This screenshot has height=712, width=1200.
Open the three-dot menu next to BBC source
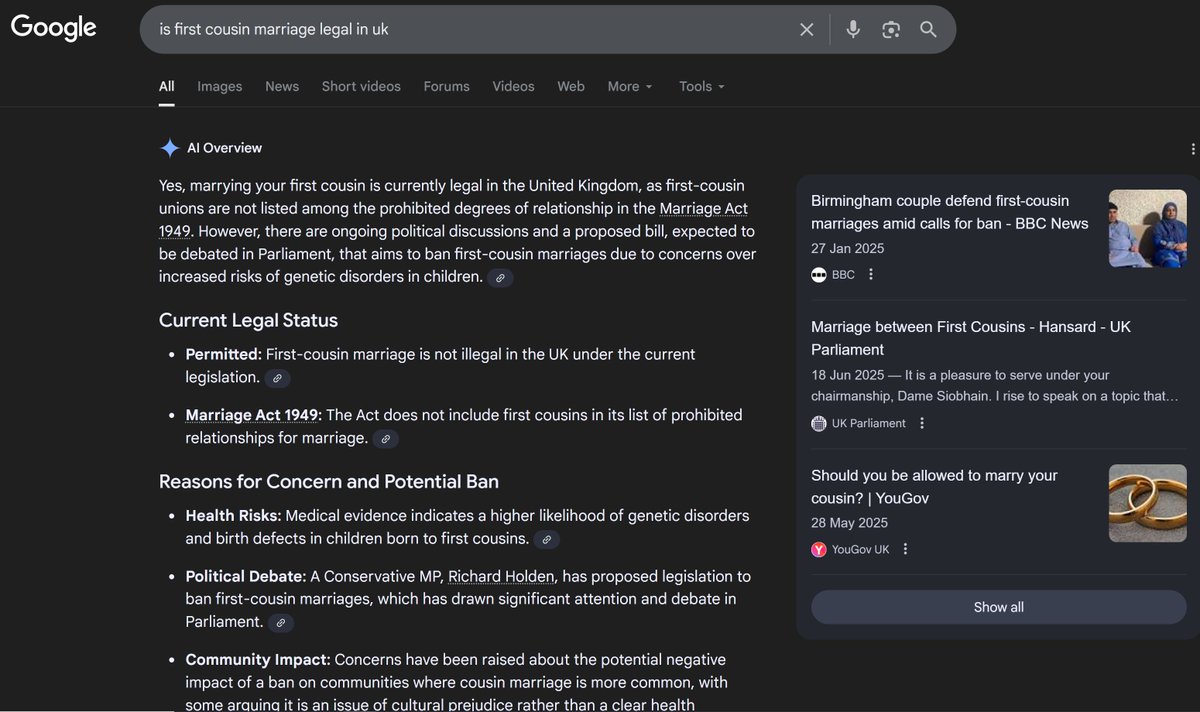(x=871, y=274)
